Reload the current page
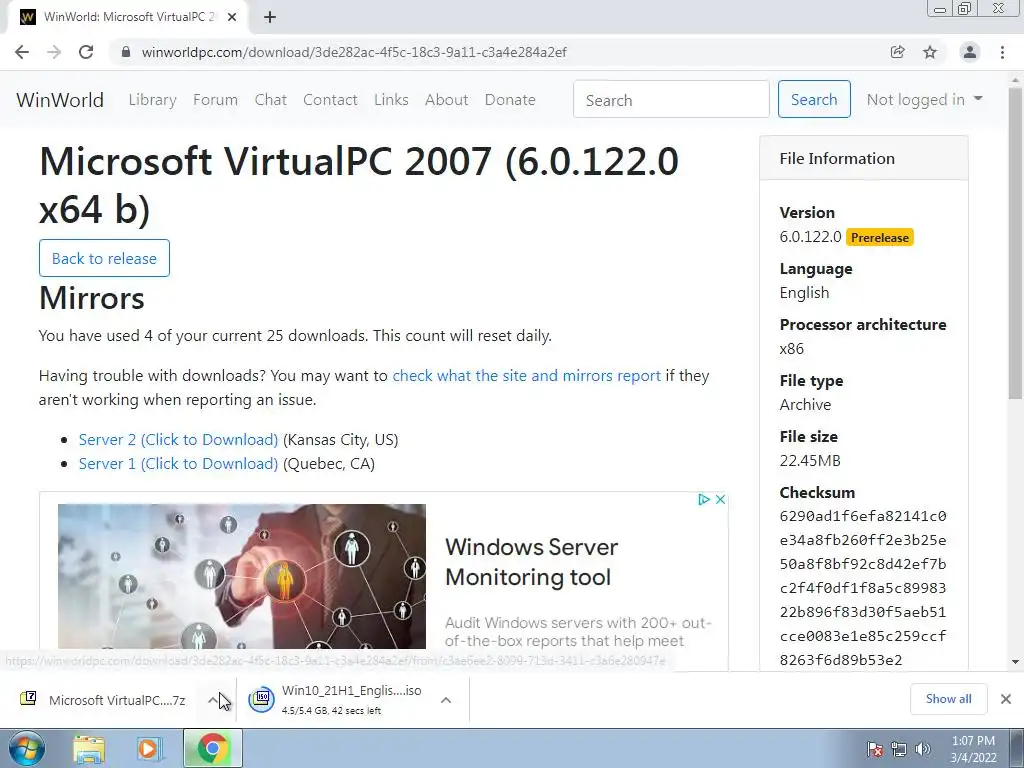 pyautogui.click(x=86, y=52)
